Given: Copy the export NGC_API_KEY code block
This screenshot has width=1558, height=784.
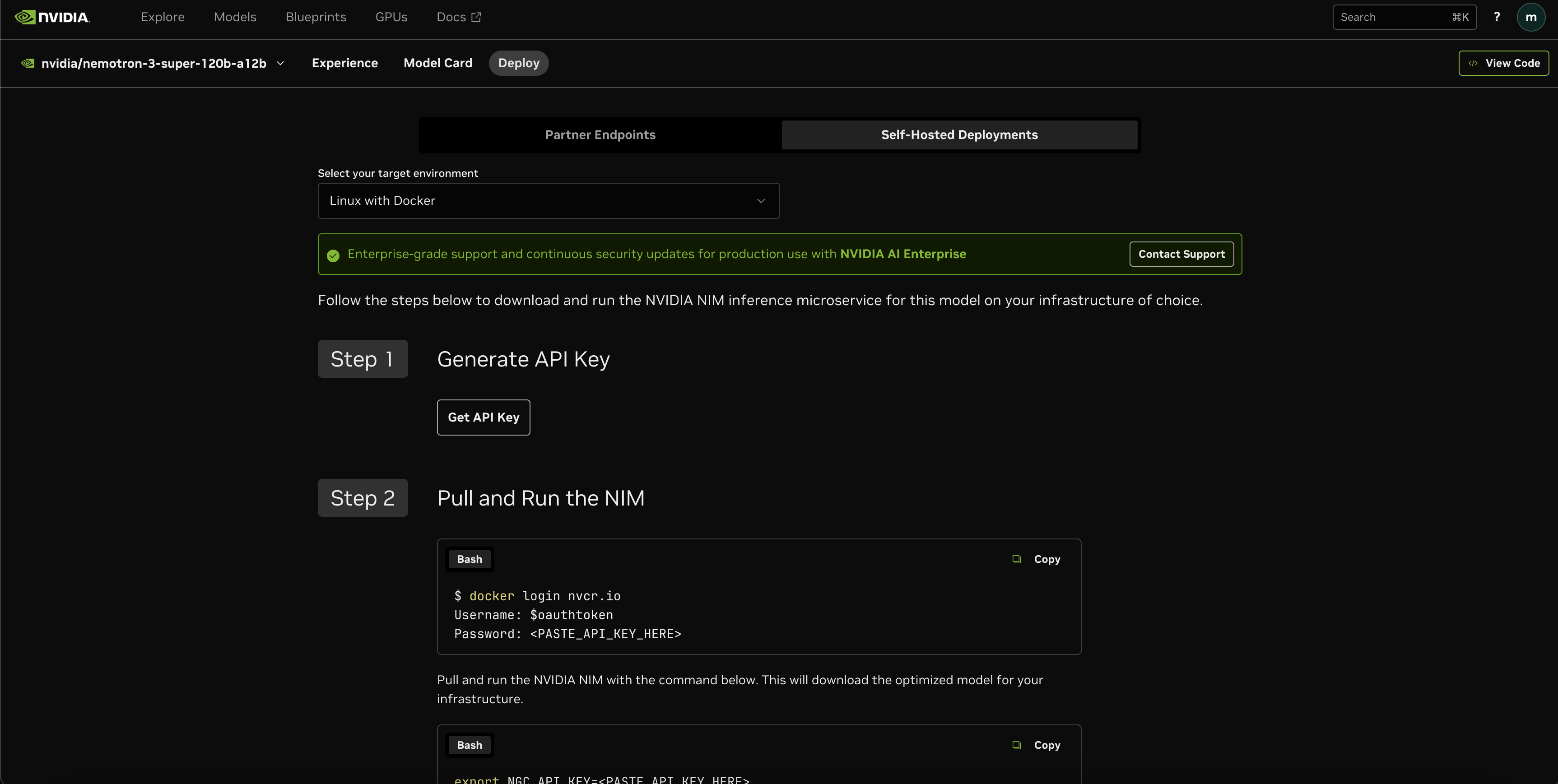Looking at the screenshot, I should [x=1037, y=745].
